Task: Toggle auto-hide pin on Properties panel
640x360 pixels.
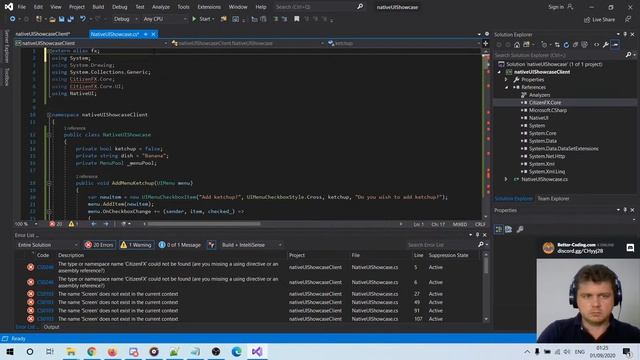Action: coord(625,210)
